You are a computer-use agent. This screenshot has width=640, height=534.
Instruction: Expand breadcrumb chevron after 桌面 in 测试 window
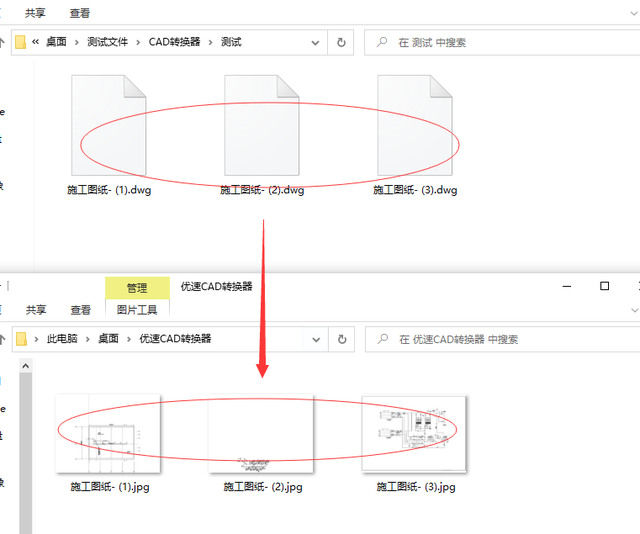pos(77,42)
